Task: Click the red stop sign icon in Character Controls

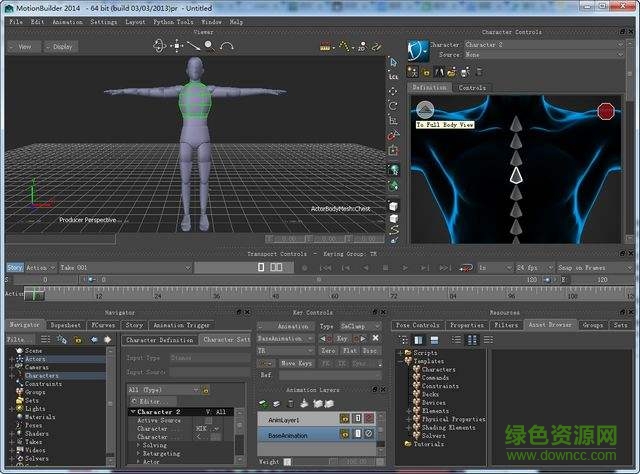Action: (x=605, y=111)
